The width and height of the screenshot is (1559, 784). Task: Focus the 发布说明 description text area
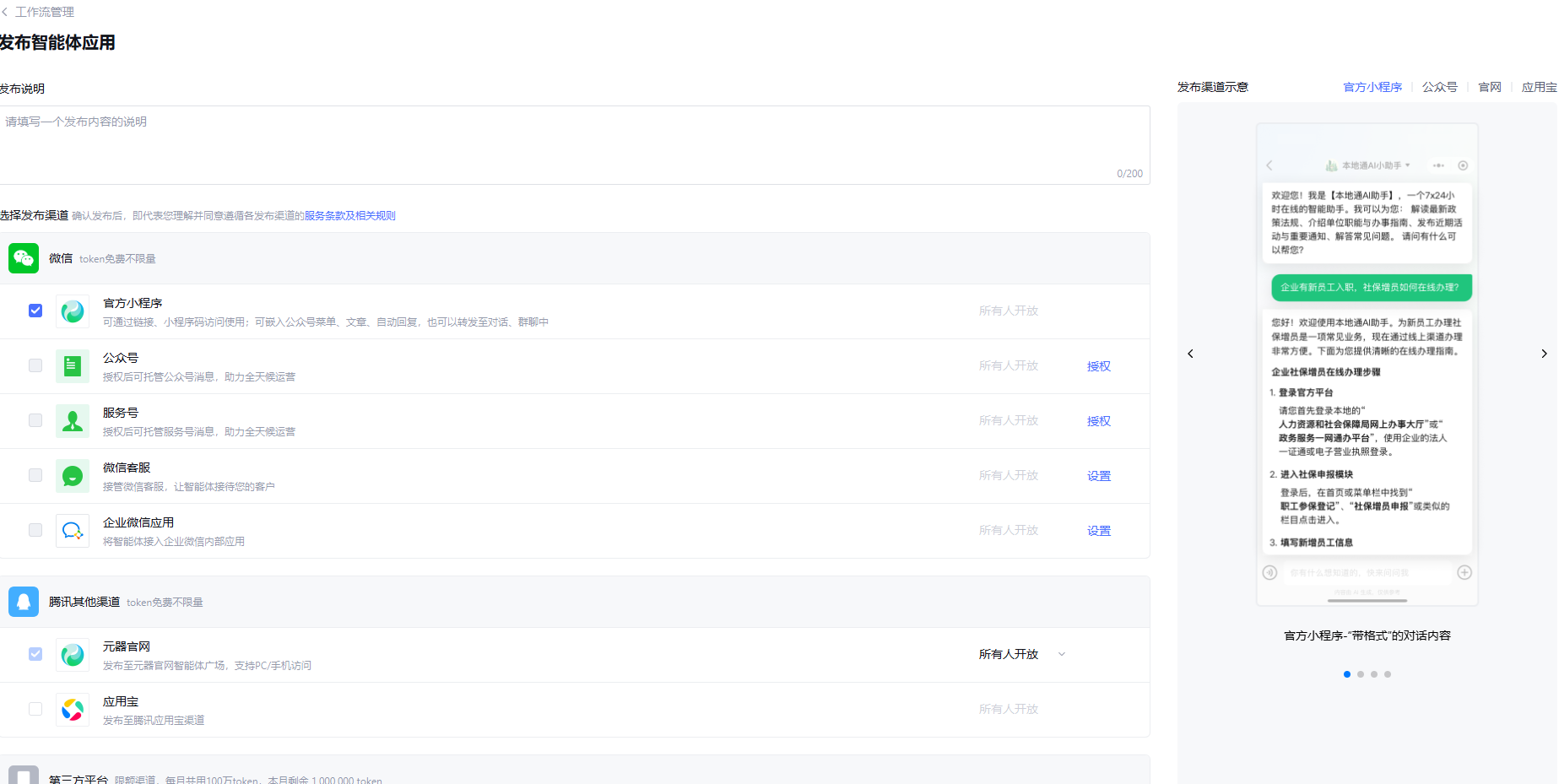(x=575, y=145)
